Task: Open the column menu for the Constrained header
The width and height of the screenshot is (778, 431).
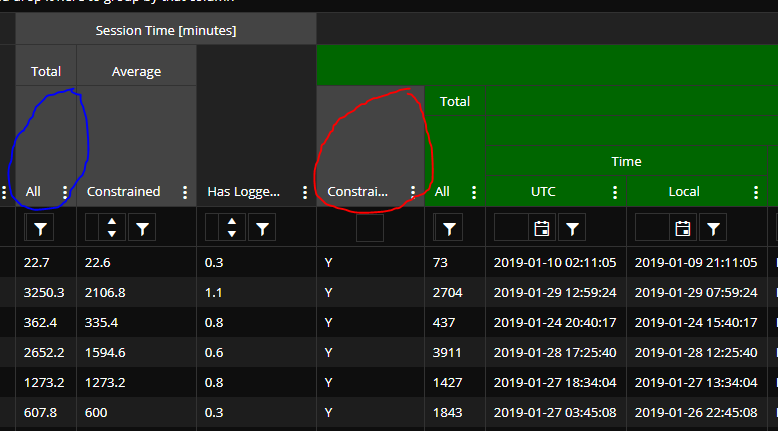Action: click(x=185, y=192)
